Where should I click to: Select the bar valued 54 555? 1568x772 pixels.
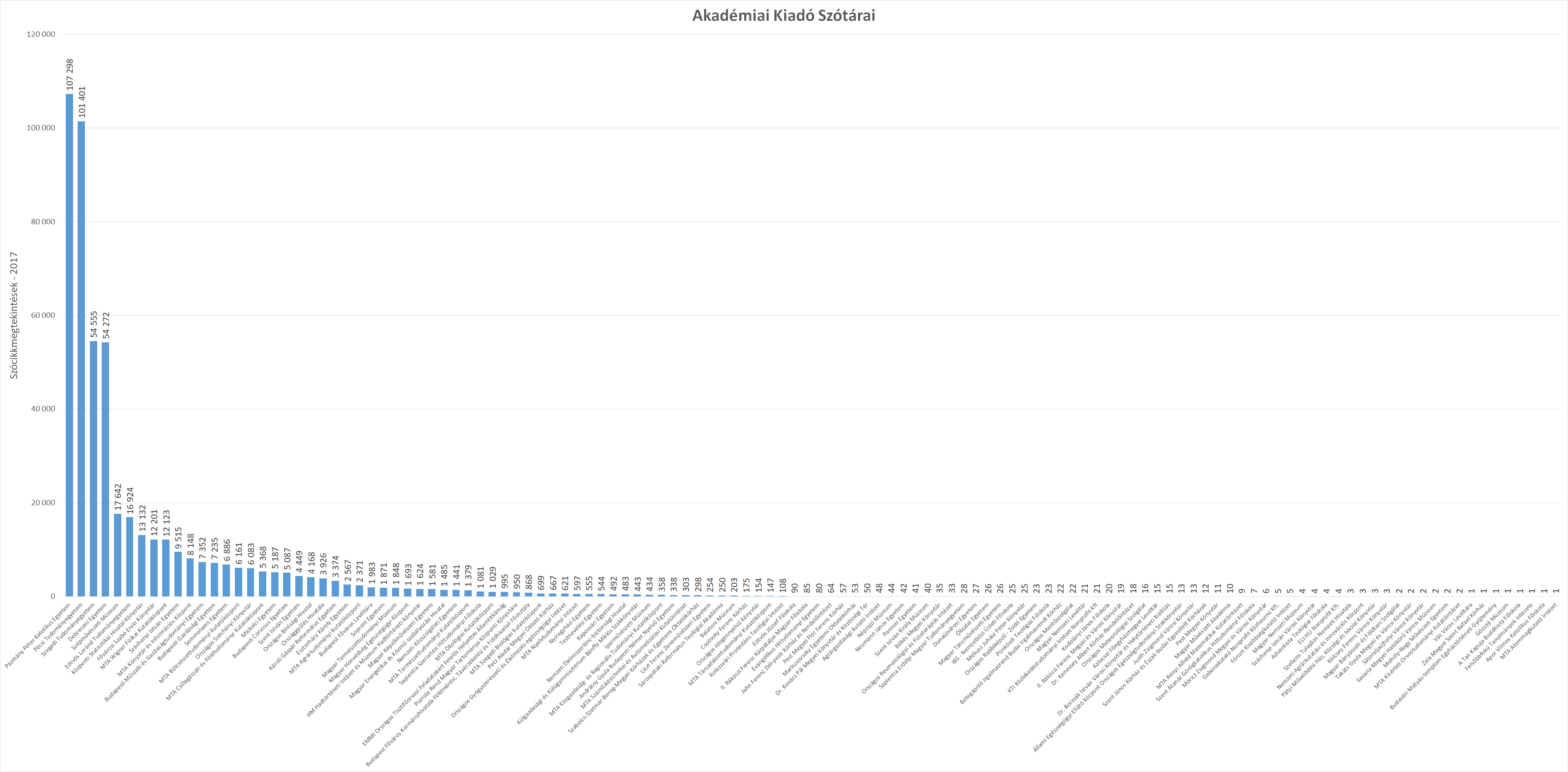(x=94, y=469)
